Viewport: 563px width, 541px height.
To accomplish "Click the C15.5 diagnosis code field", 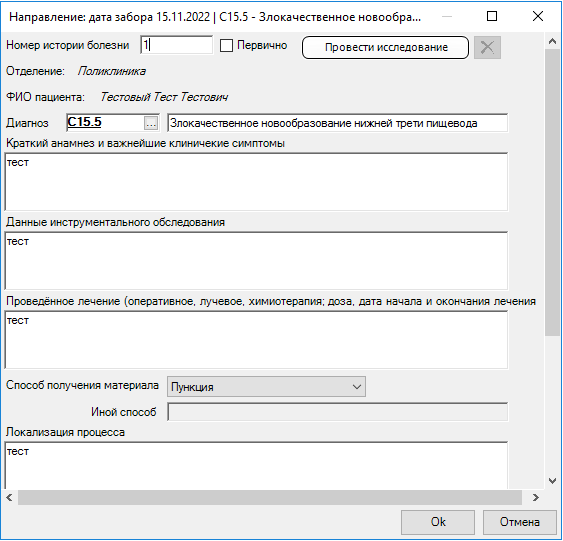I will [106, 123].
